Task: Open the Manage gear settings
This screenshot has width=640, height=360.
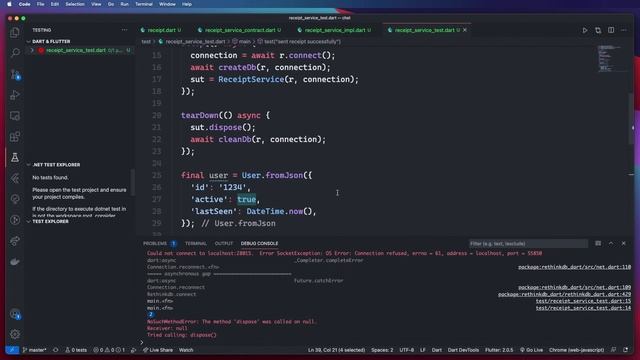Action: (x=15, y=334)
